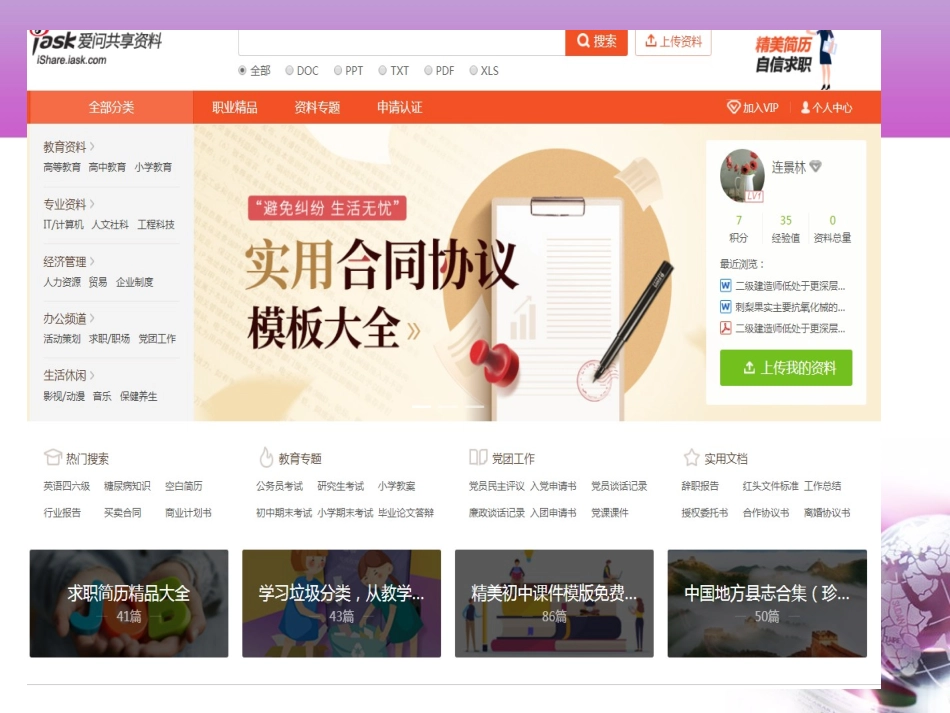Viewport: 950px width, 713px height.
Task: Click the 毕业论文答辩 link
Action: (406, 512)
